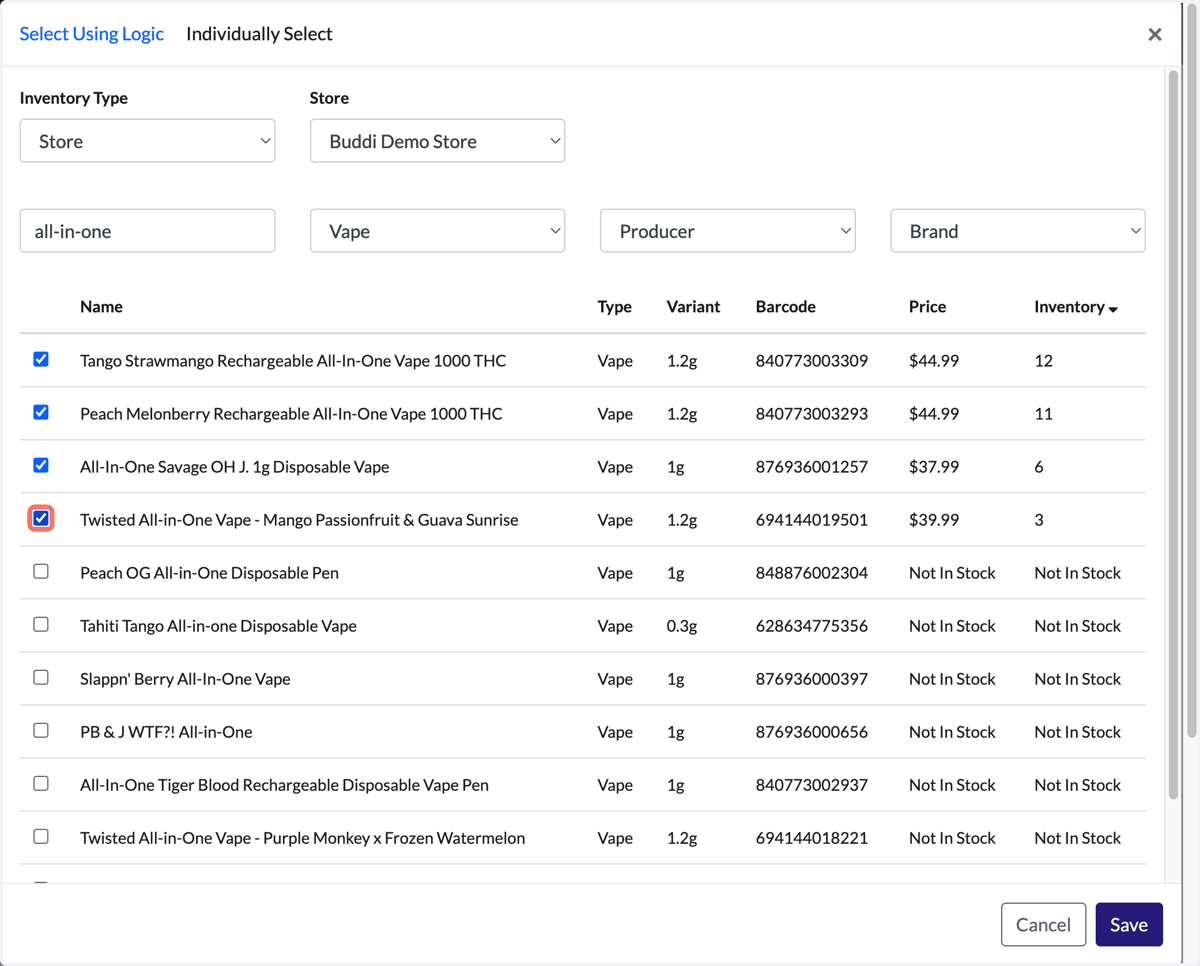This screenshot has width=1200, height=966.
Task: Open the Vape category dropdown
Action: 437,231
